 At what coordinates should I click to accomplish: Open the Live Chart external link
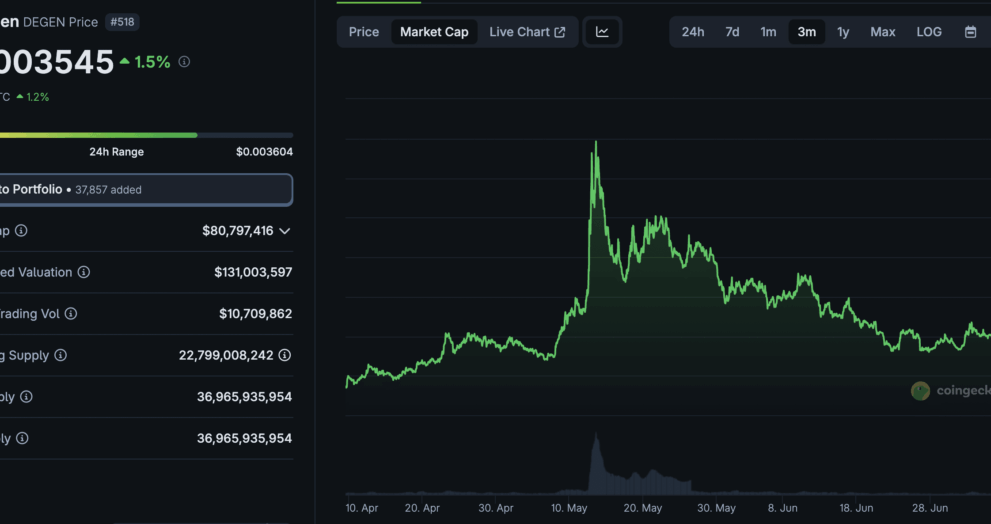(x=527, y=32)
